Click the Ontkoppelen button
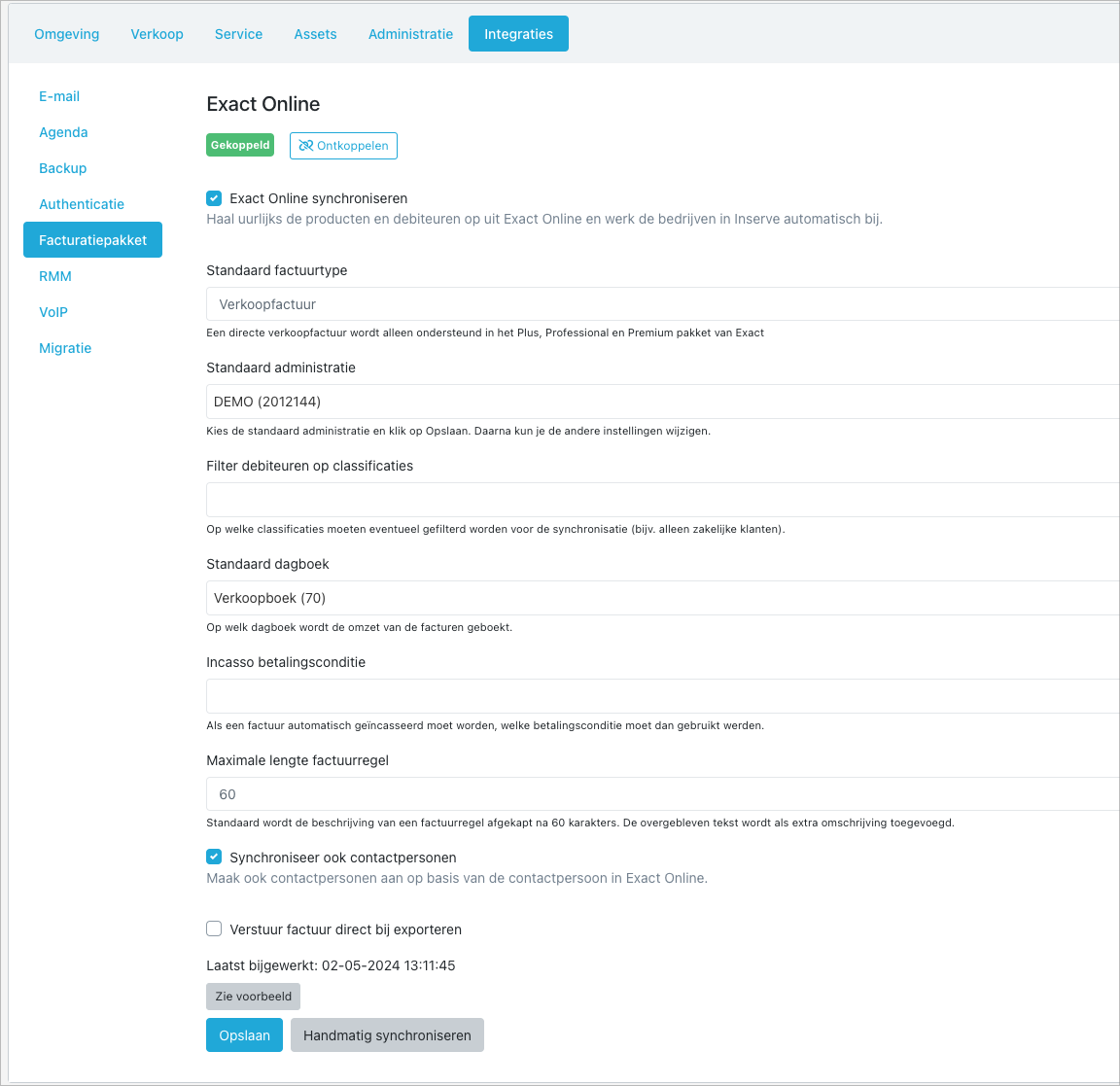Viewport: 1120px width, 1086px height. click(x=343, y=145)
